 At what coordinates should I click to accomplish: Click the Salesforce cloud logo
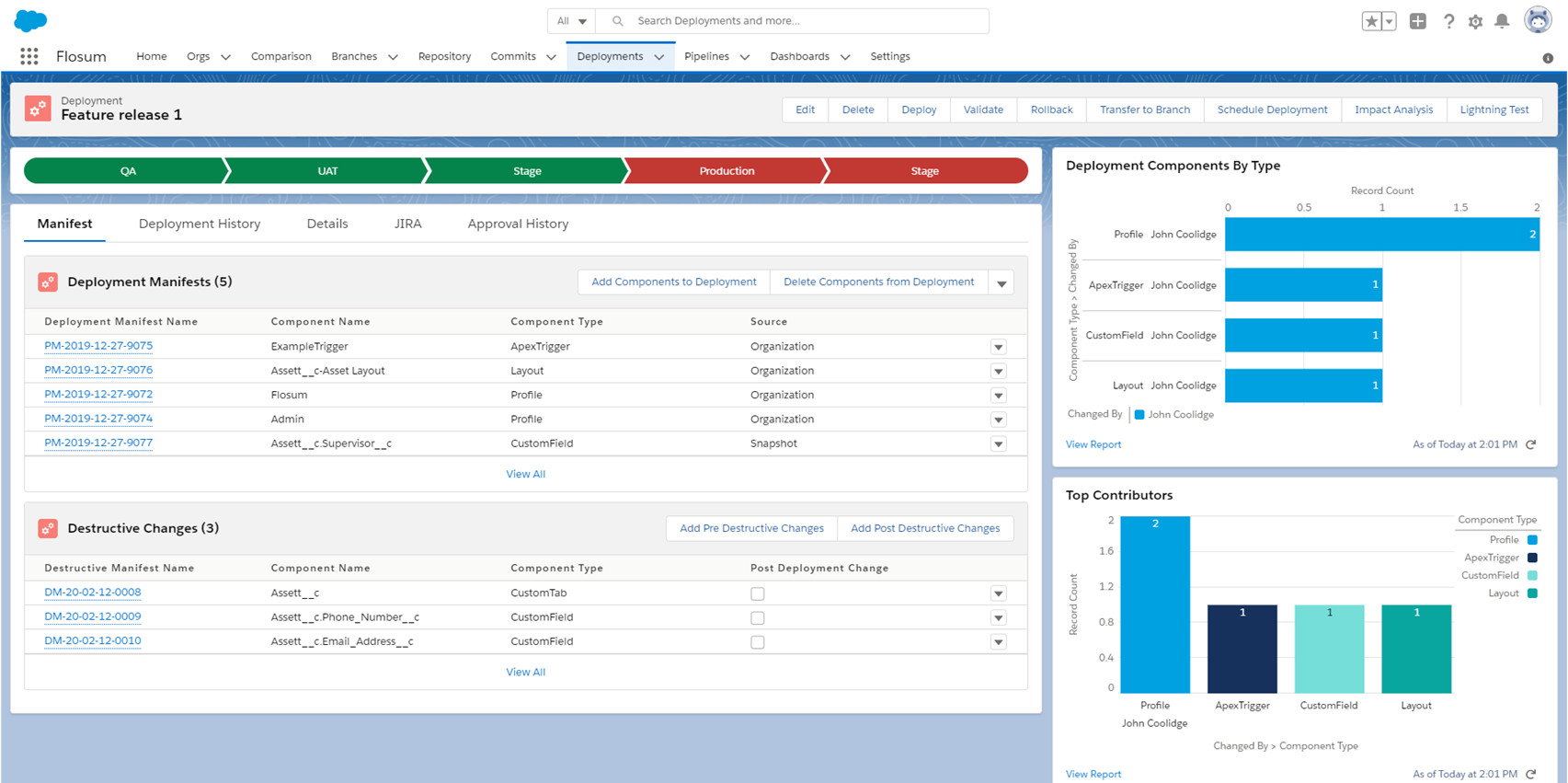coord(31,20)
